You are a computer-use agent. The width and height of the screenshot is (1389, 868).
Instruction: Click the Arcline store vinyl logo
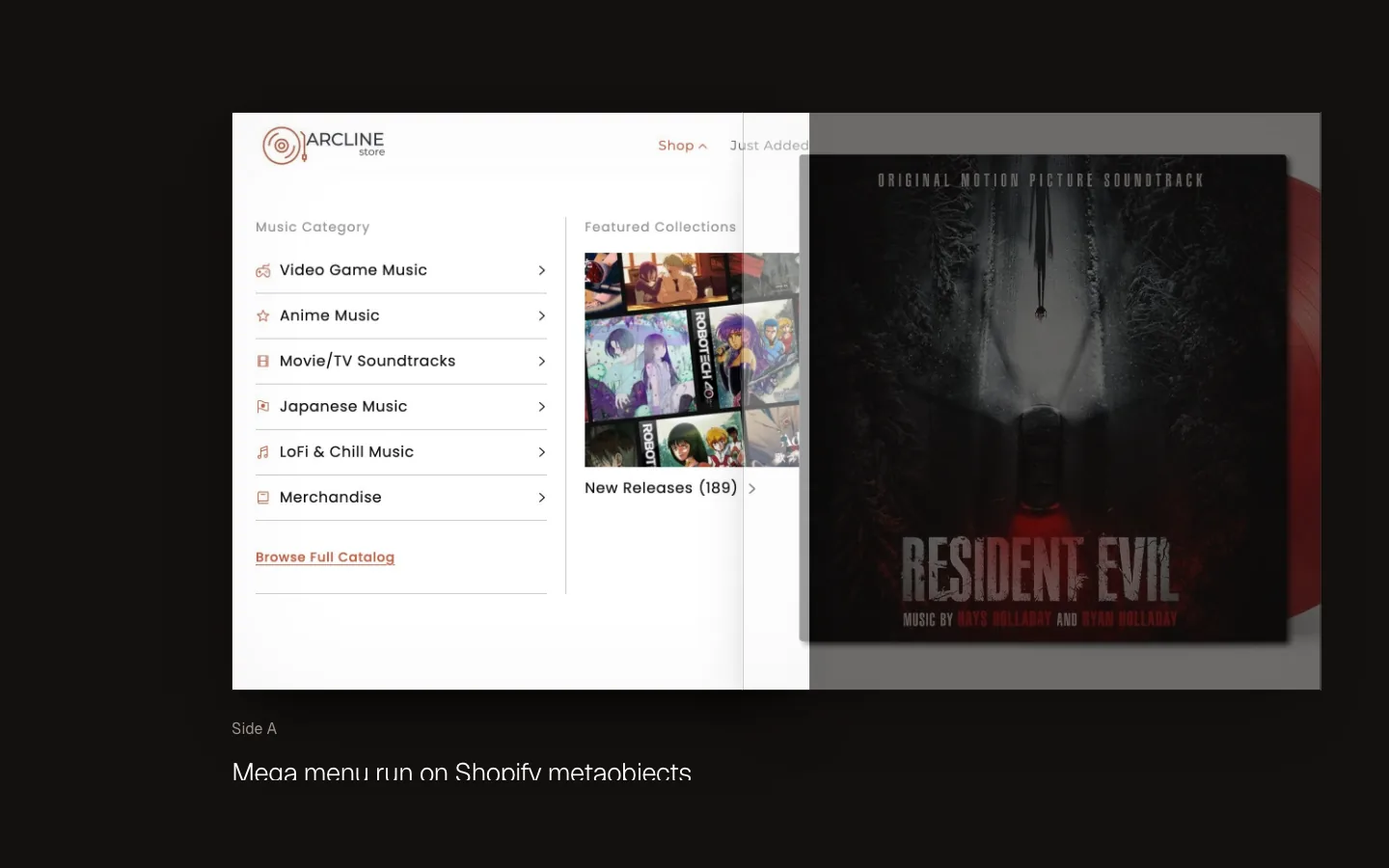pyautogui.click(x=323, y=146)
